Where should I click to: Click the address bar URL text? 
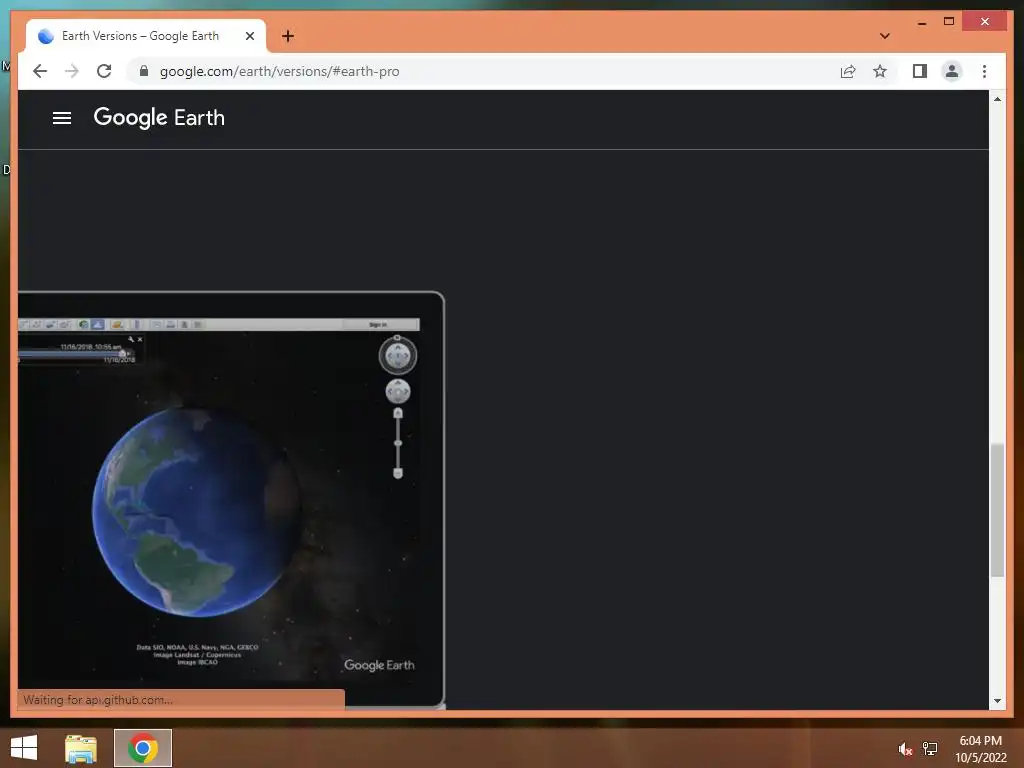pyautogui.click(x=280, y=71)
